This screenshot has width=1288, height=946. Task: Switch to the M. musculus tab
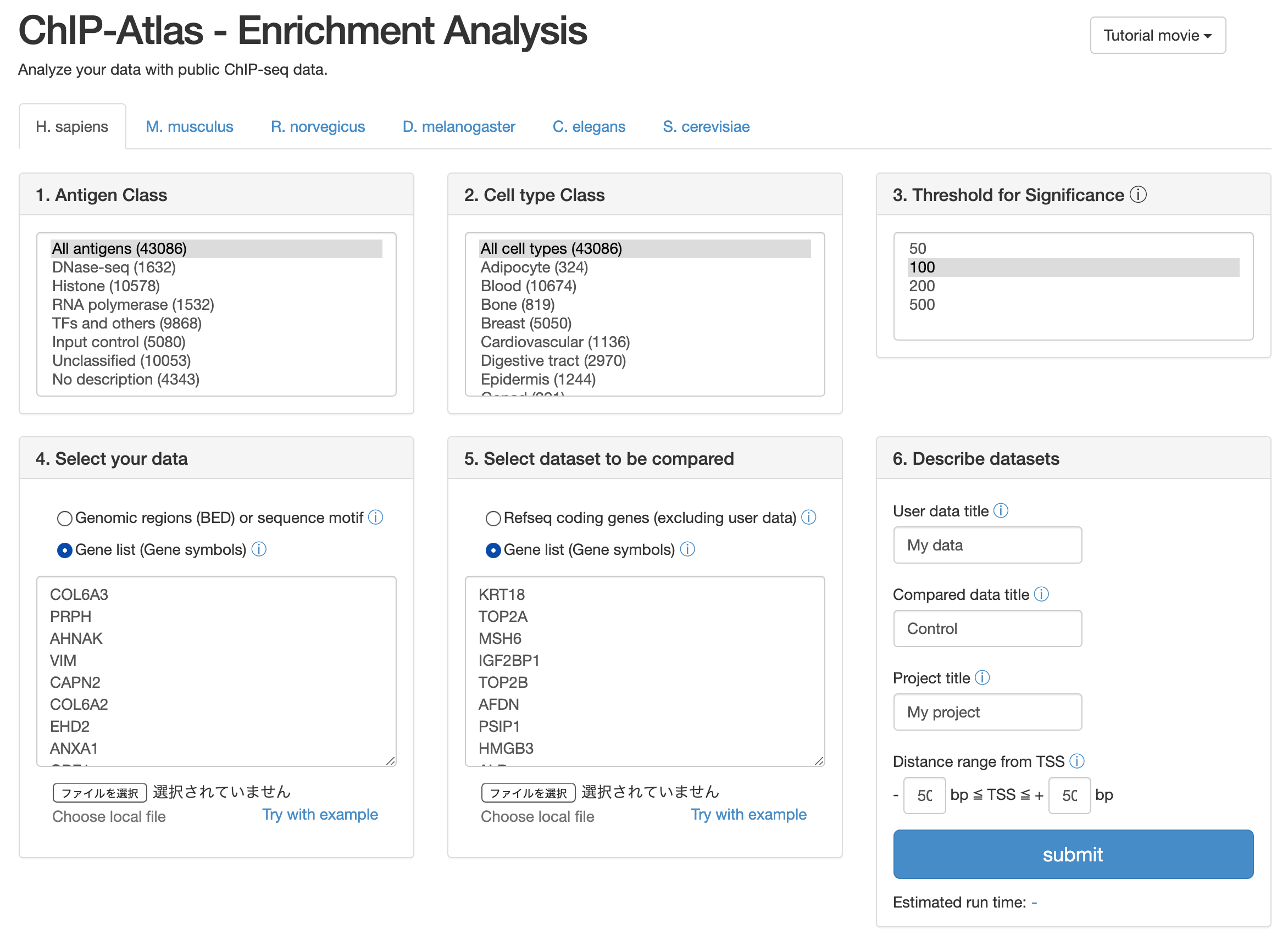point(189,126)
